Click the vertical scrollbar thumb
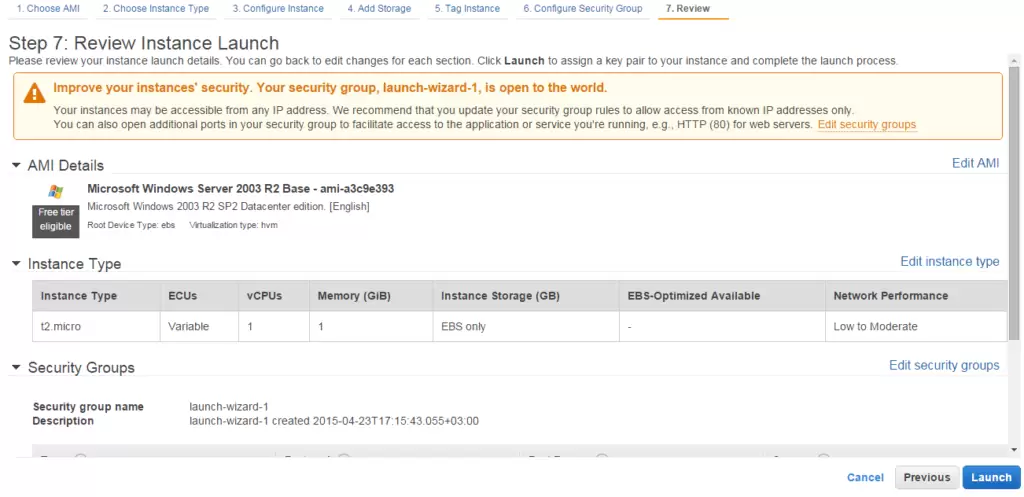 pyautogui.click(x=1014, y=202)
